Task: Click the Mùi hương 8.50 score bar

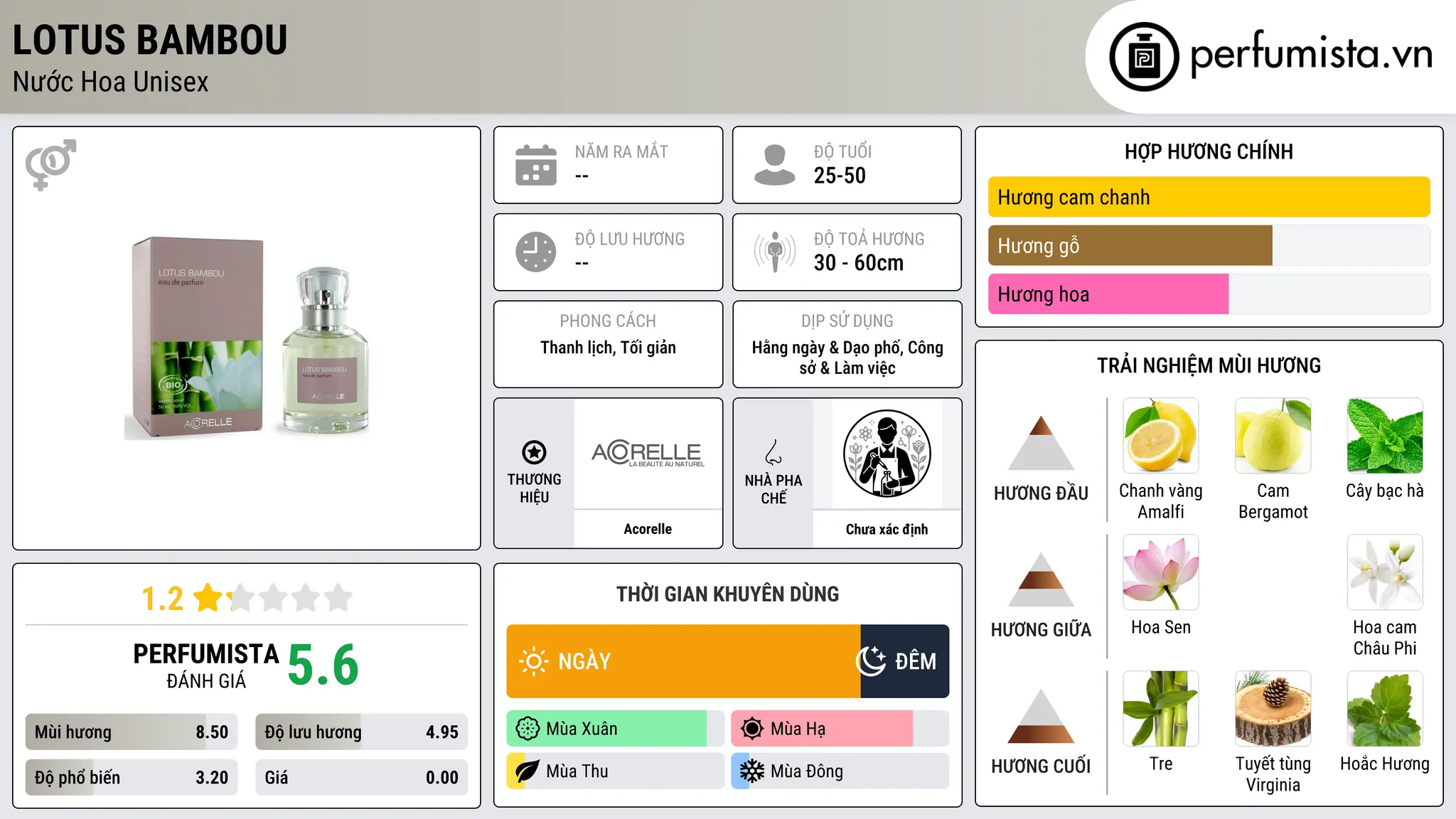Action: (132, 732)
